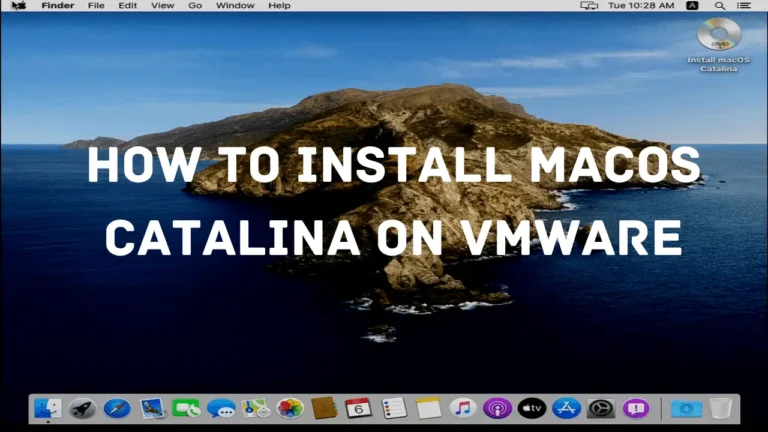Open the Help menu
Viewport: 768px width, 432px height.
pyautogui.click(x=279, y=6)
